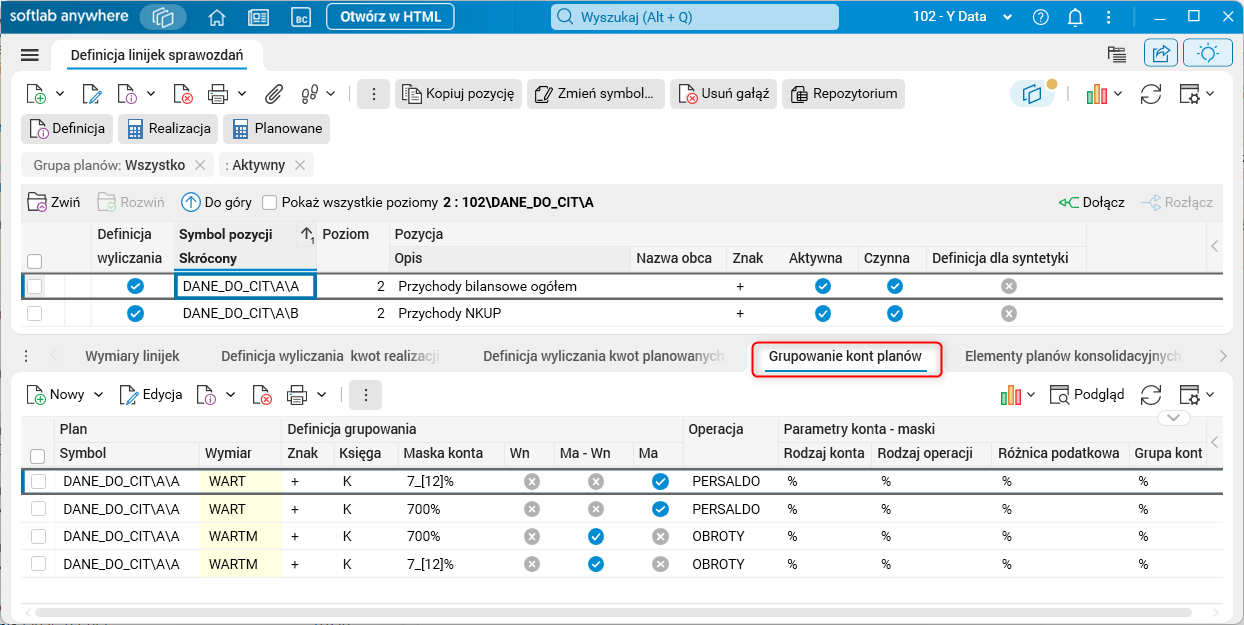
Task: Open the help question mark icon
Action: click(x=1041, y=17)
